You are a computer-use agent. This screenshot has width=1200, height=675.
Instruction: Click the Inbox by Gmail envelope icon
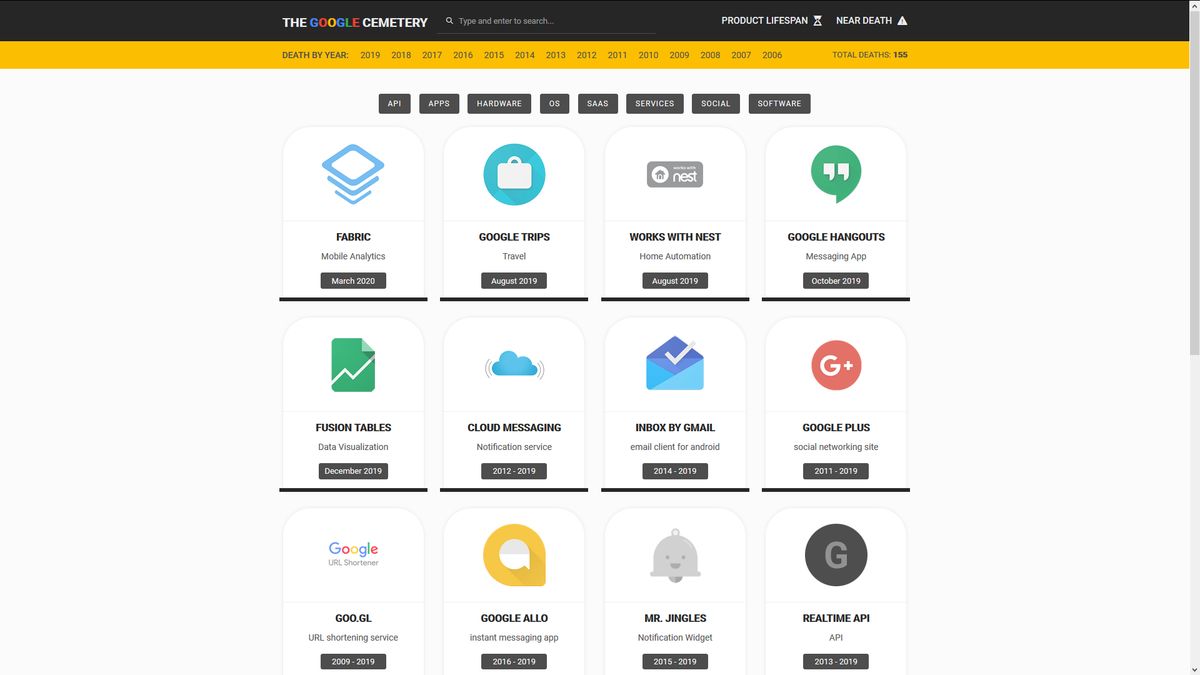674,363
